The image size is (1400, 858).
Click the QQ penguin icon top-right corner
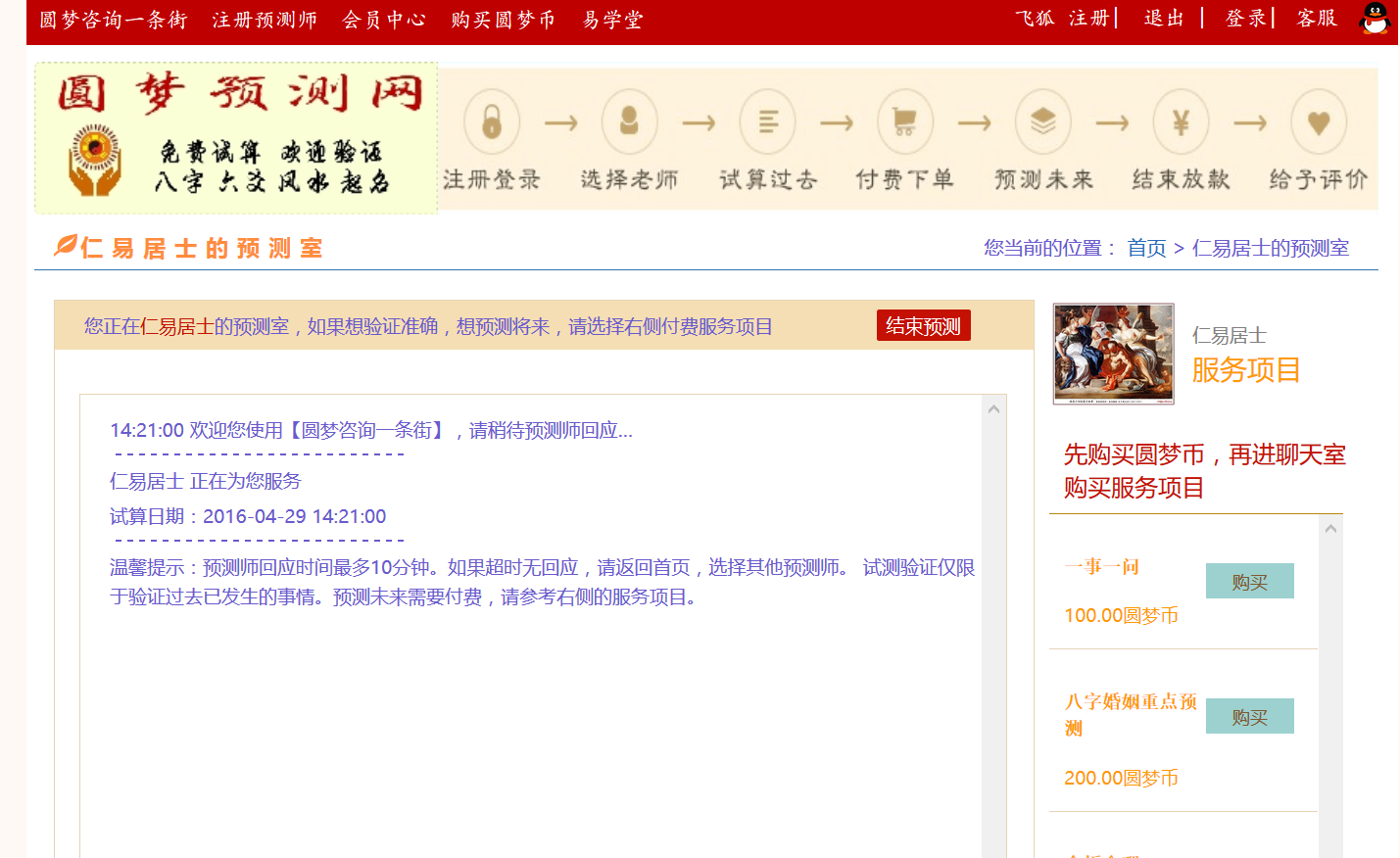click(x=1375, y=19)
